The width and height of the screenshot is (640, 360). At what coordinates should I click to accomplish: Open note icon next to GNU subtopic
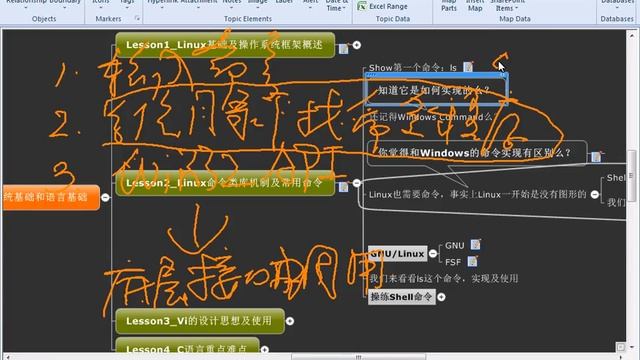point(476,244)
